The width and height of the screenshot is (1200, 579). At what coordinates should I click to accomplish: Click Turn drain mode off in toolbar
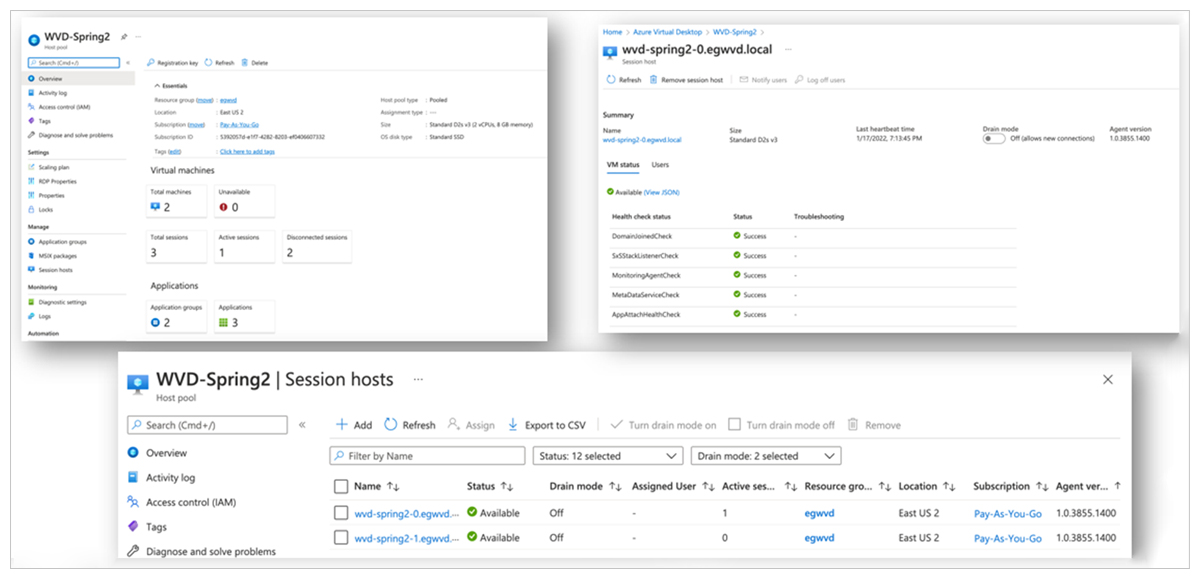tap(782, 425)
